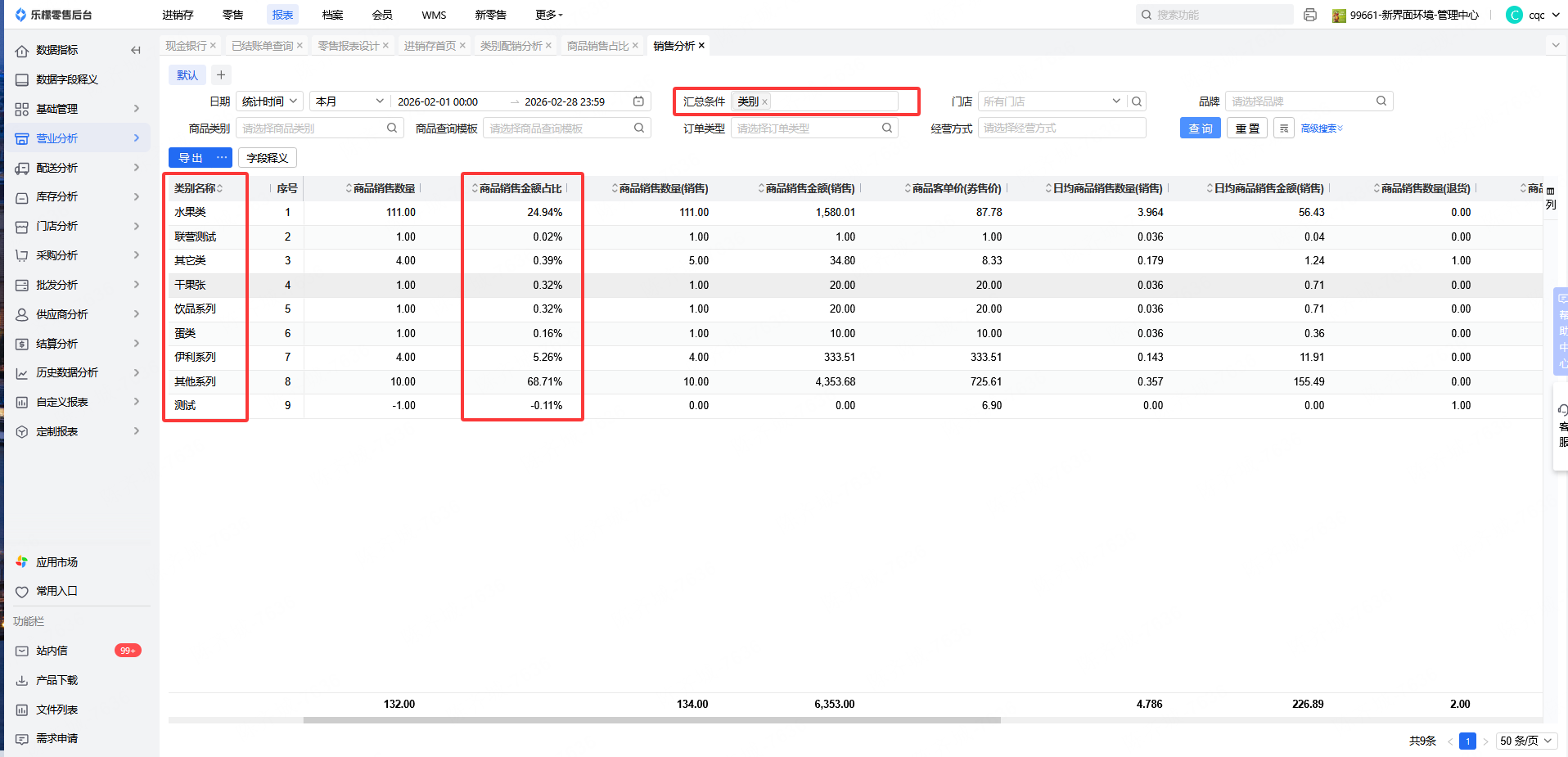1568x757 pixels.
Task: Sort by 类别名称 column header
Action: (198, 188)
